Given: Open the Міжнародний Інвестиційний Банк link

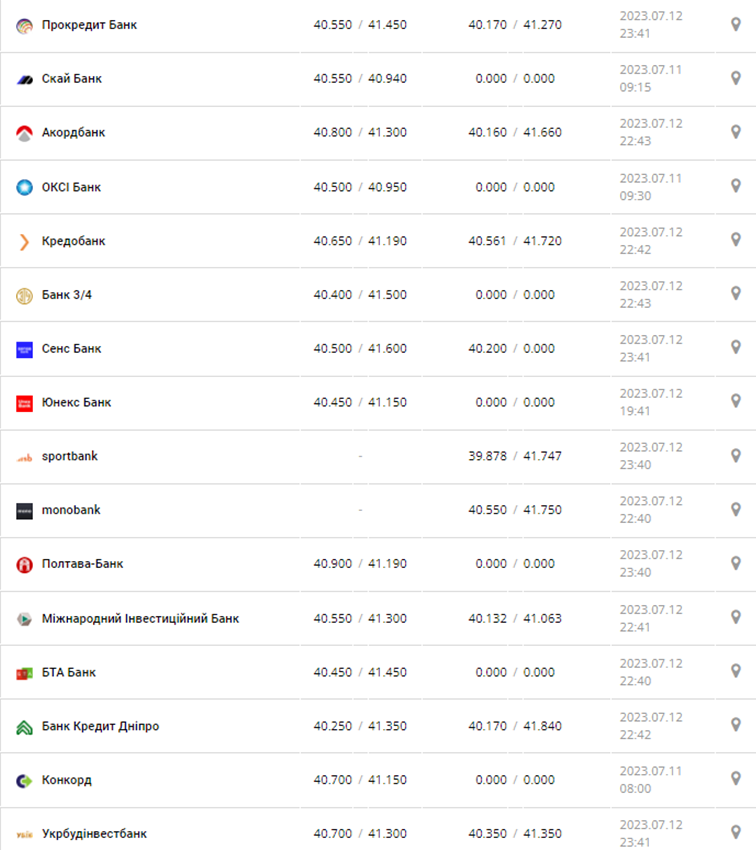Looking at the screenshot, I should (x=140, y=618).
